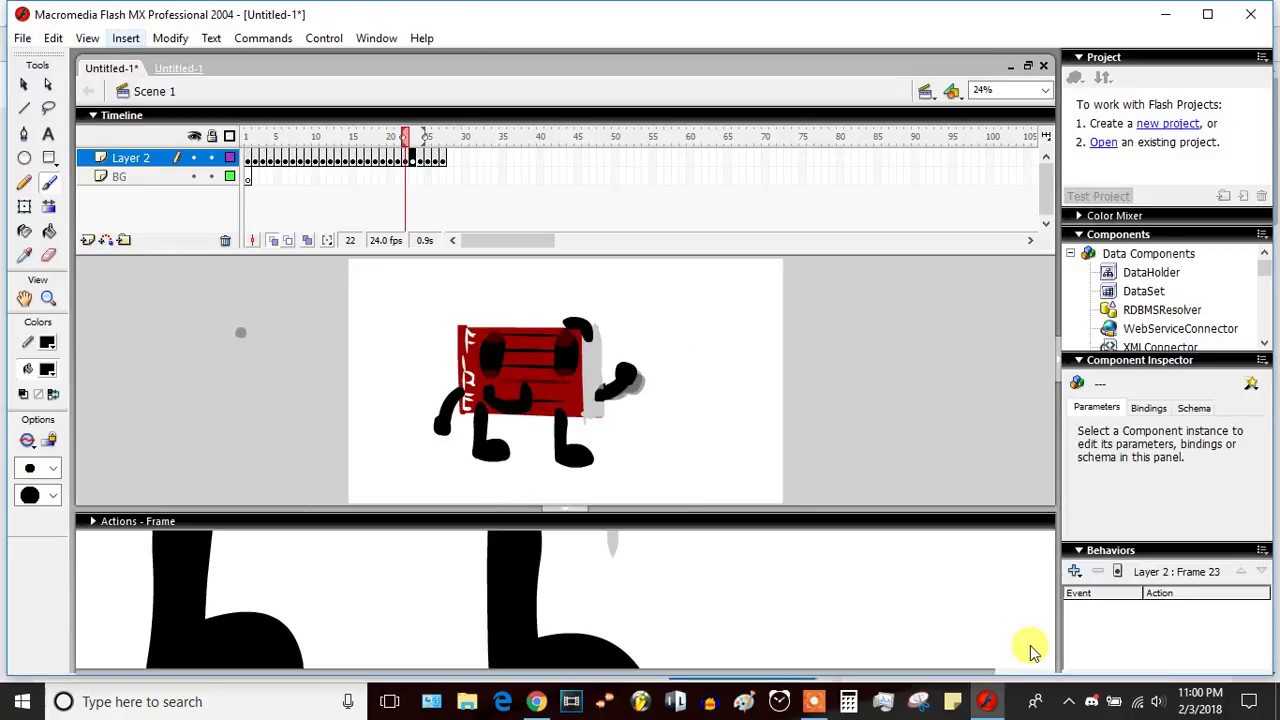Viewport: 1280px width, 720px height.
Task: Select the Subselection tool
Action: (48, 85)
